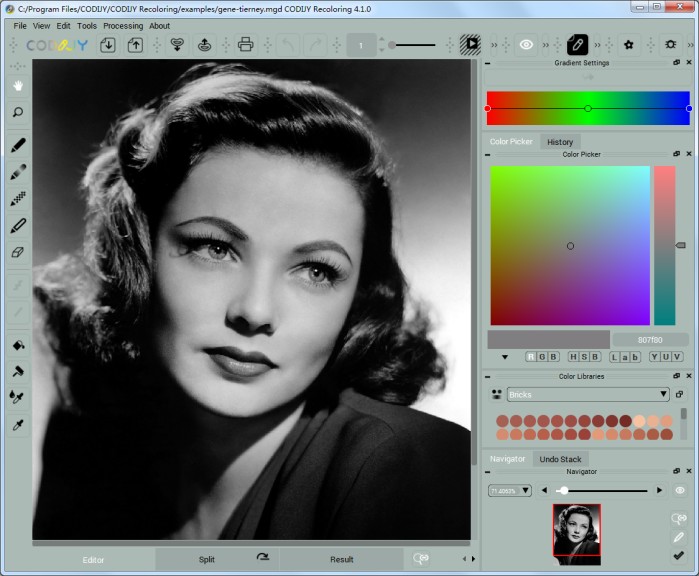Click the paint roller tool icon
Viewport: 699px width, 576px height.
pyautogui.click(x=18, y=371)
